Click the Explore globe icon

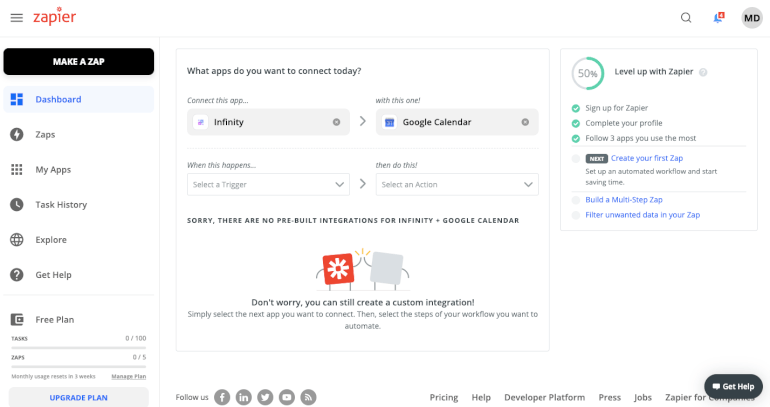pos(17,240)
